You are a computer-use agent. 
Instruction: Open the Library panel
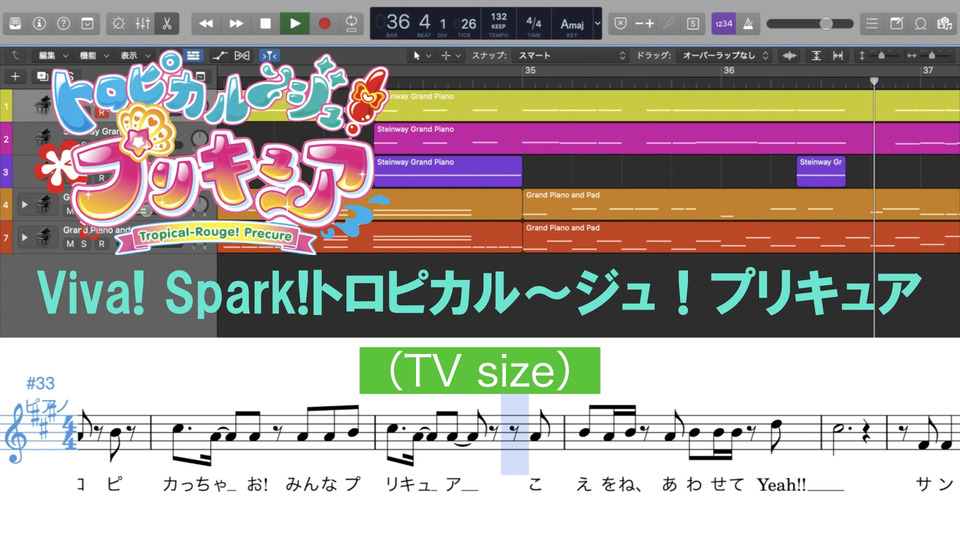point(15,24)
